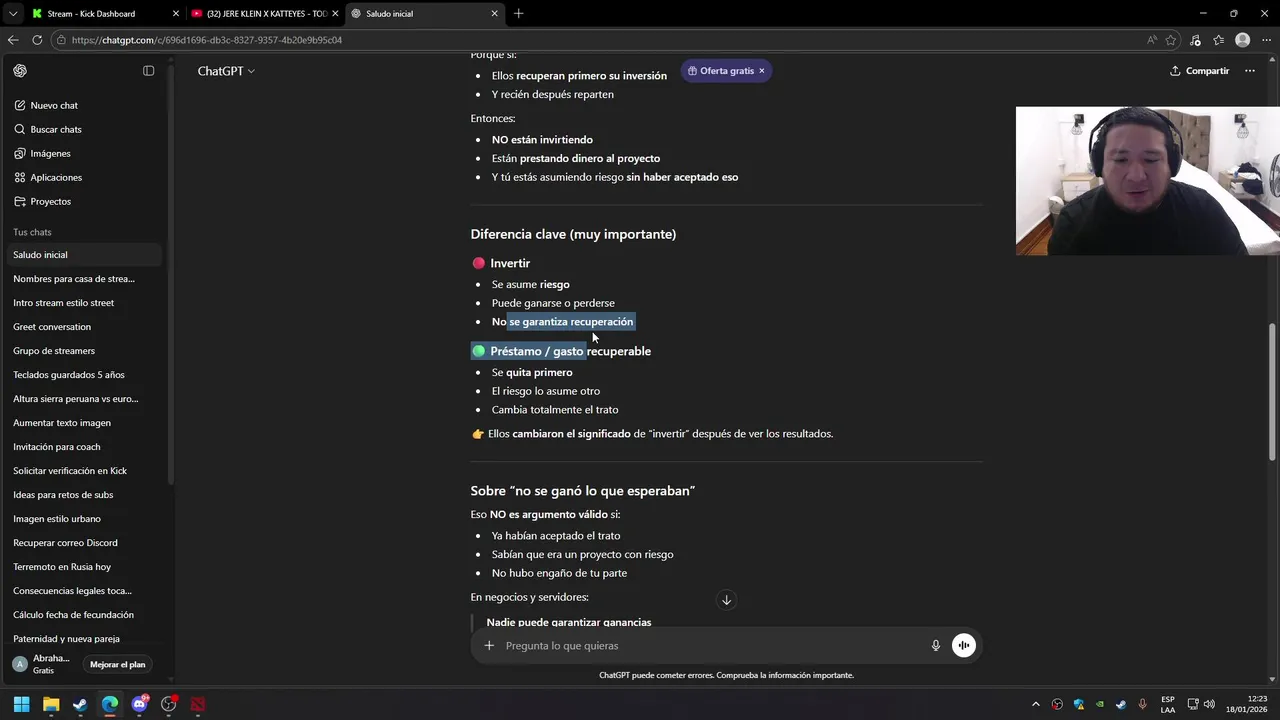
Task: Dismiss the Oferta gratis badge
Action: coord(761,71)
